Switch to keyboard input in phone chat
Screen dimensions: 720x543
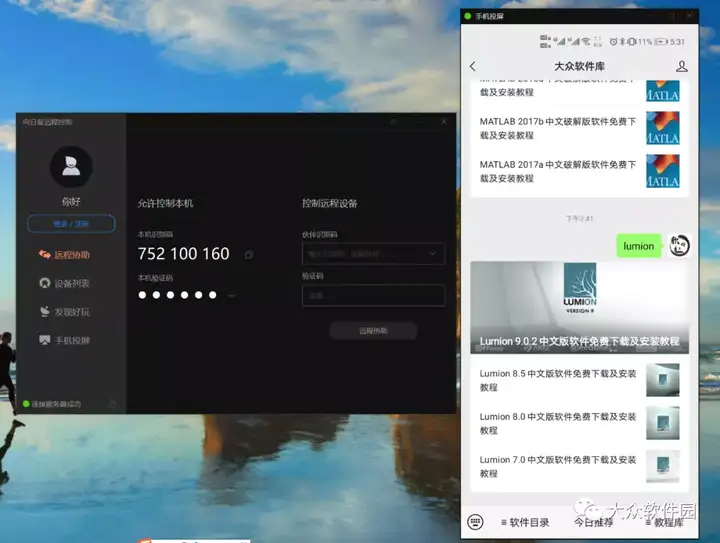coord(475,522)
